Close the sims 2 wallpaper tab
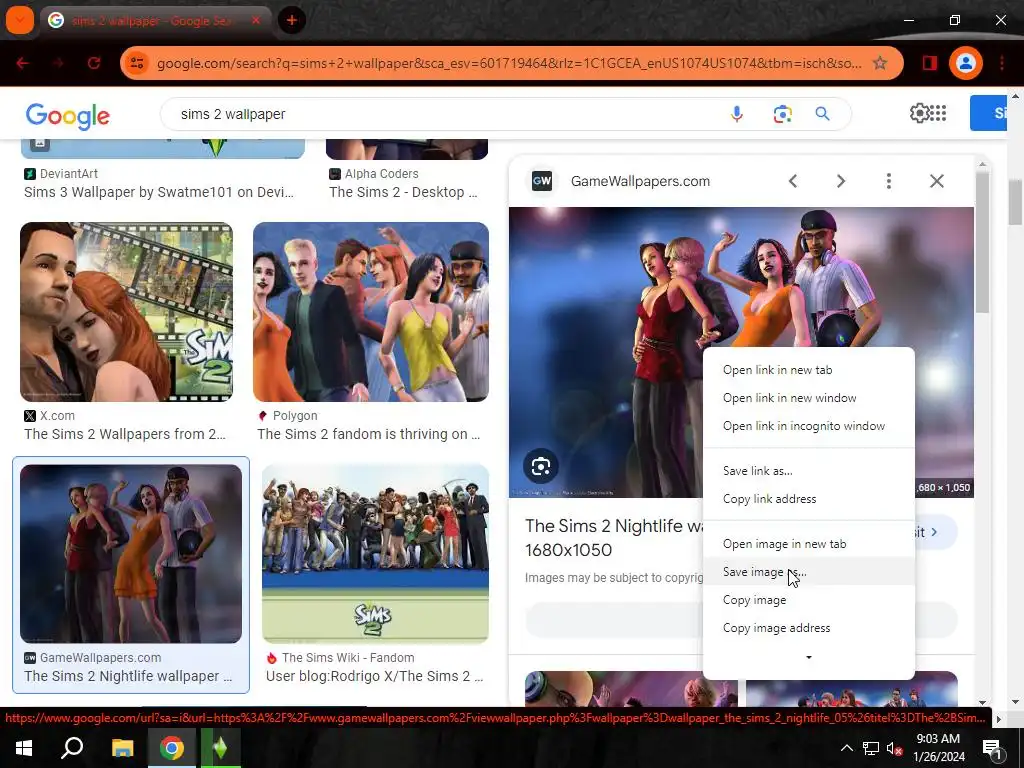 tap(256, 20)
